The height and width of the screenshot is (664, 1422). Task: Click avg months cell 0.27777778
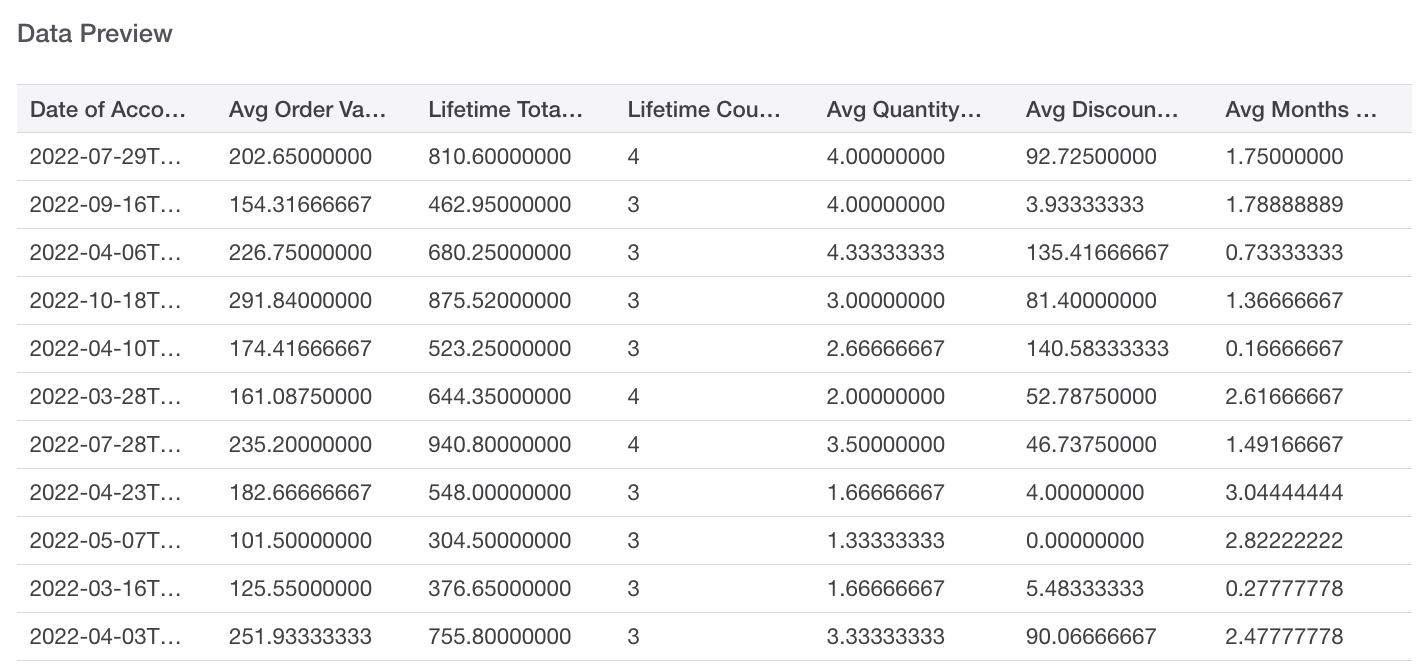1284,589
